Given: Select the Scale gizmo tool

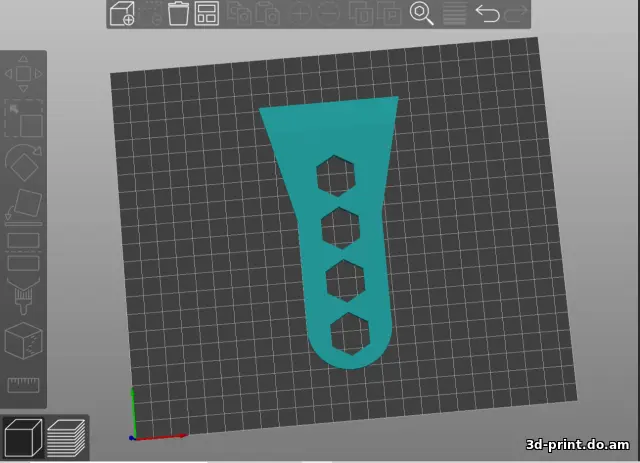Looking at the screenshot, I should (x=24, y=118).
